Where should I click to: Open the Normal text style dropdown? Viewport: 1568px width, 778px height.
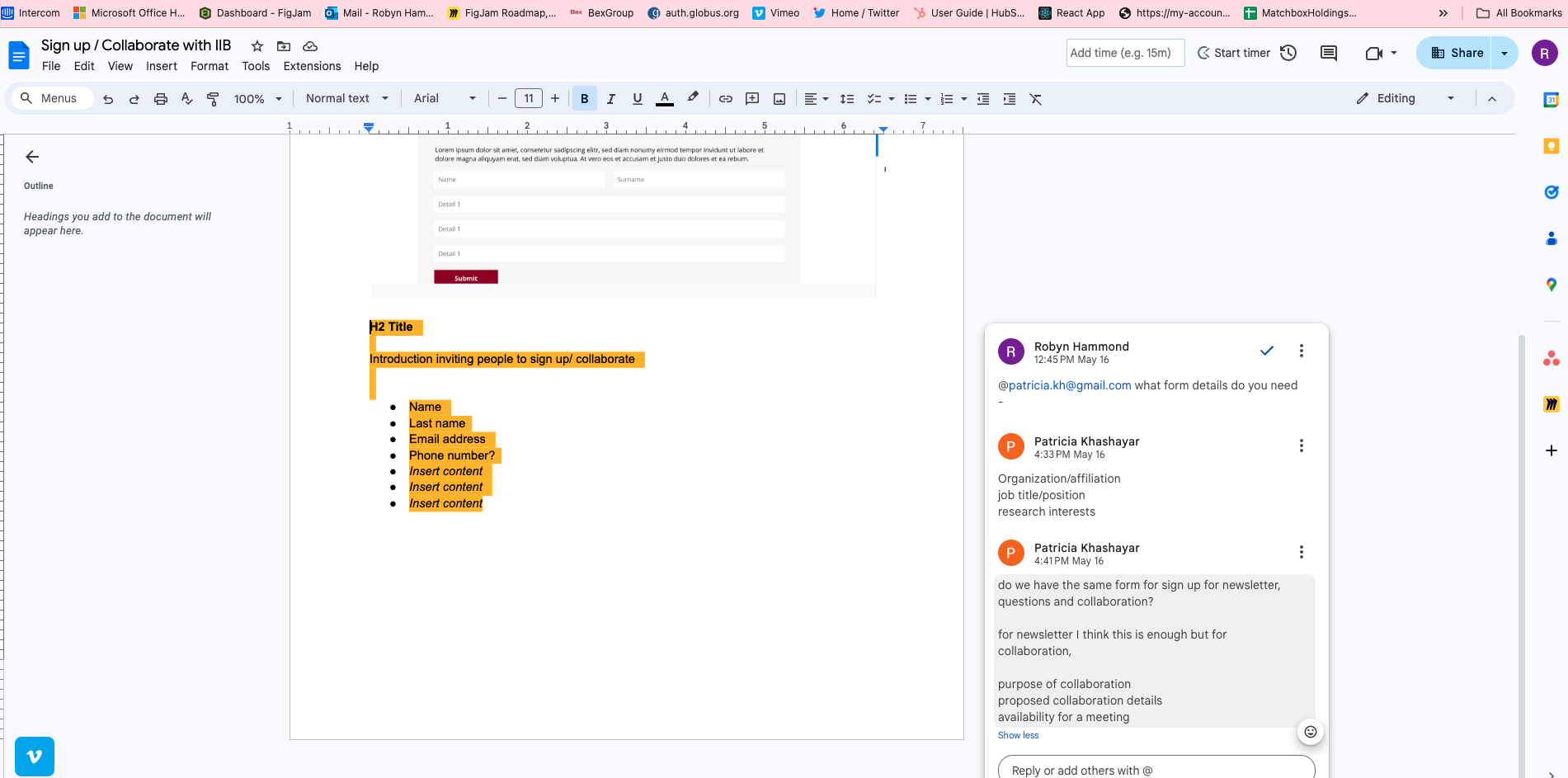click(x=346, y=98)
